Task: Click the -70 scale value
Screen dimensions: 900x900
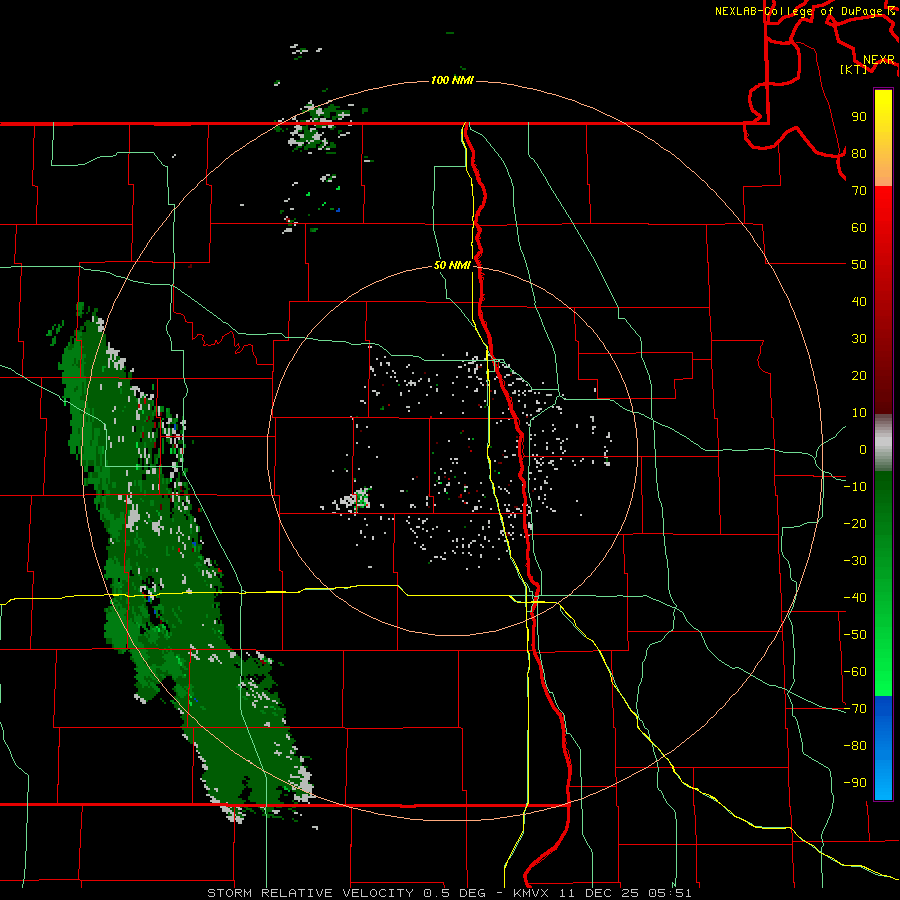Action: coord(855,709)
